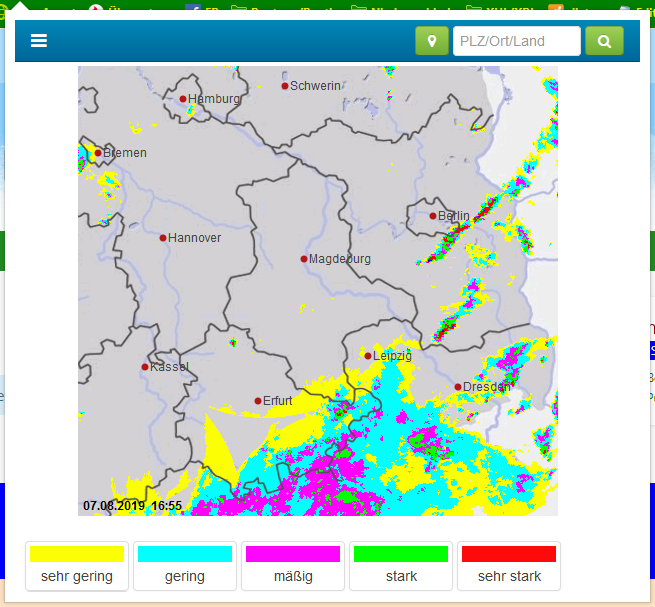This screenshot has width=655, height=607.
Task: Click the green location pin button
Action: [x=432, y=41]
